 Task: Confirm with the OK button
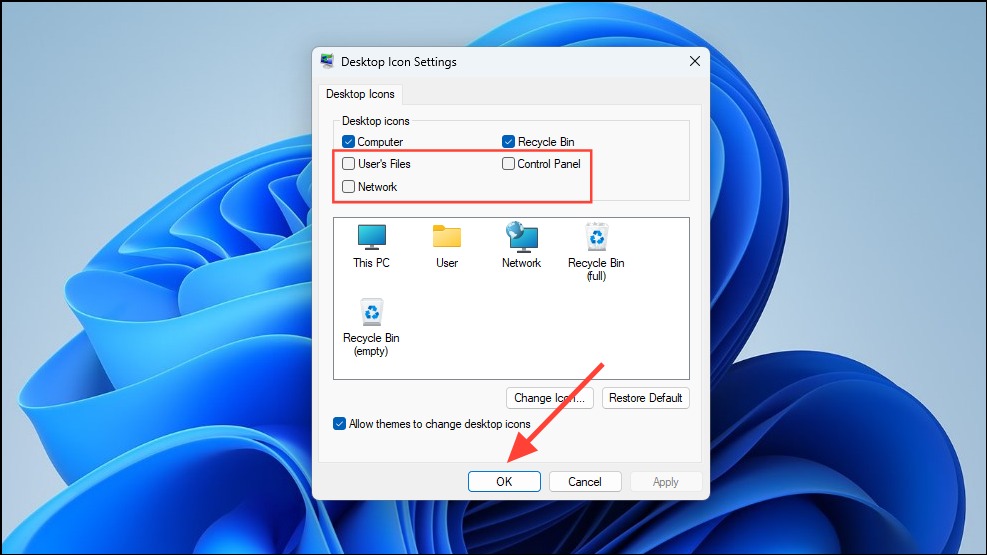pos(504,481)
